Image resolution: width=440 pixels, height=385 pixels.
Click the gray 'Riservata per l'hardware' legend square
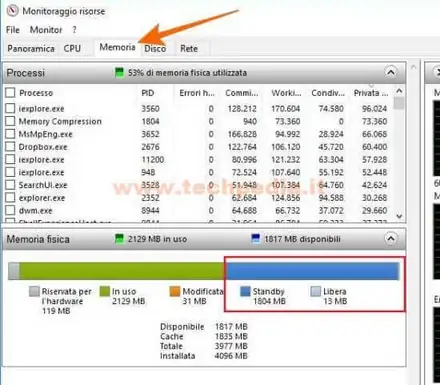point(34,291)
